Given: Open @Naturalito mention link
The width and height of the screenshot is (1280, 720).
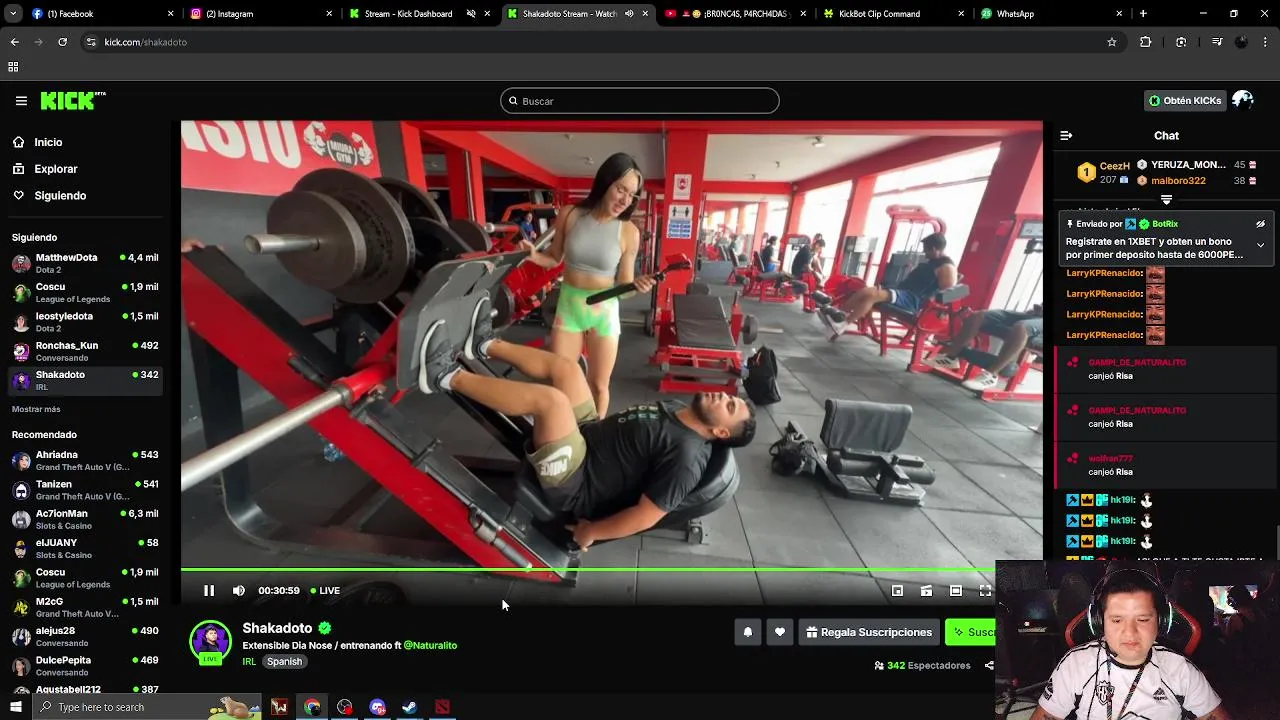Looking at the screenshot, I should (x=430, y=646).
